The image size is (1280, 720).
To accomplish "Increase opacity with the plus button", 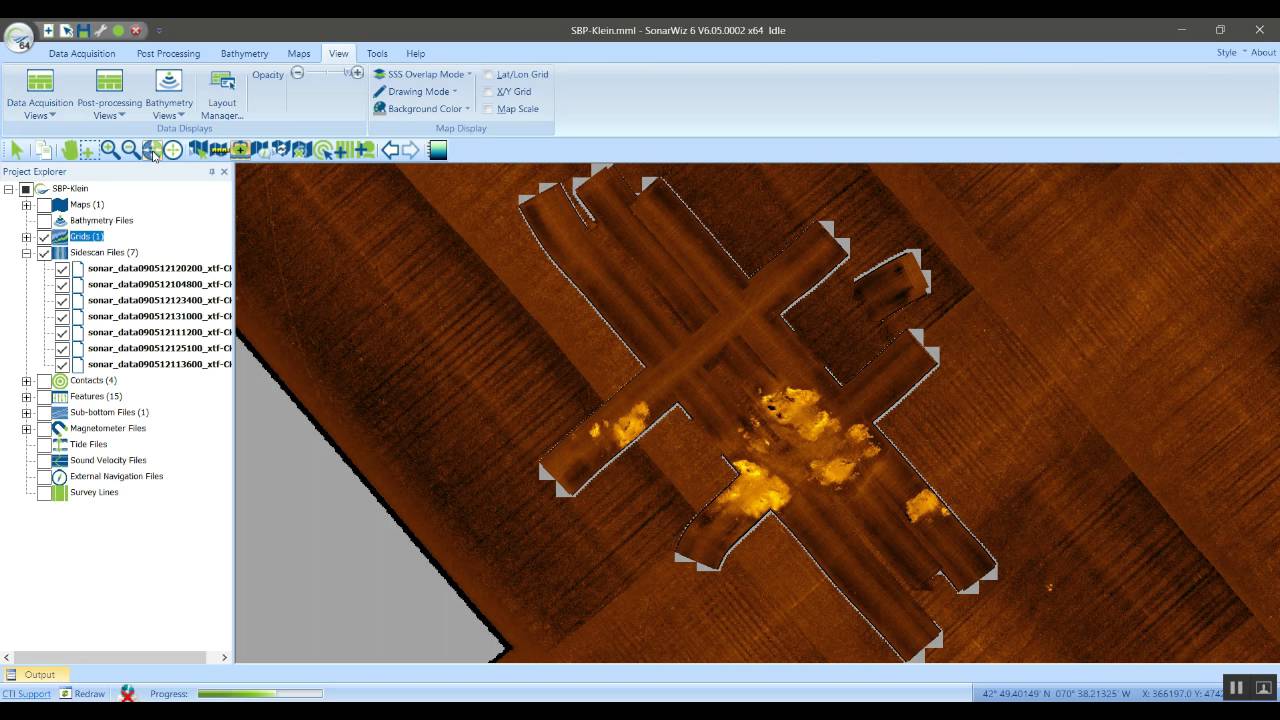I will [357, 73].
